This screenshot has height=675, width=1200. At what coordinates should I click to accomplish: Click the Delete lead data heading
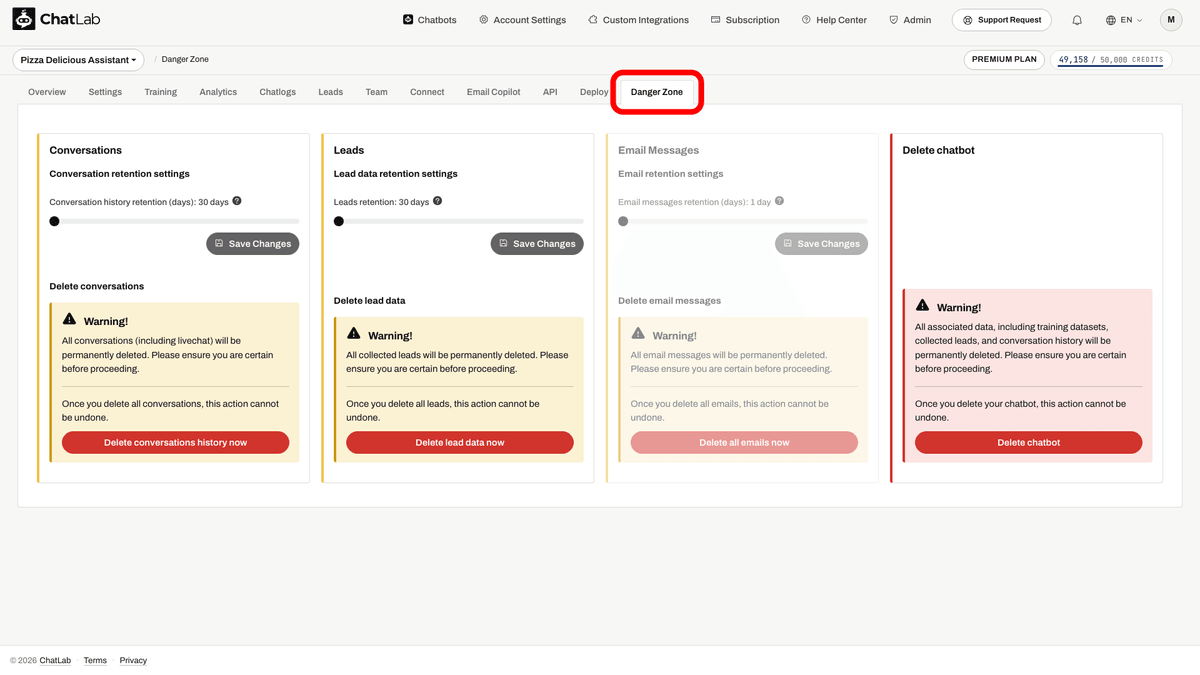[x=370, y=300]
